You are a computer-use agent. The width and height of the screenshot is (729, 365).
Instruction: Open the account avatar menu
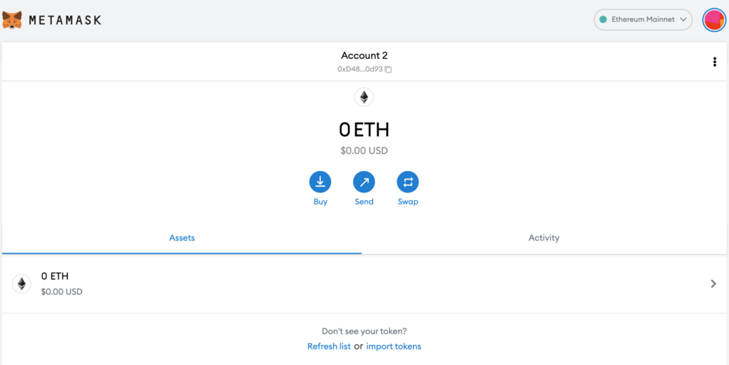tap(714, 20)
